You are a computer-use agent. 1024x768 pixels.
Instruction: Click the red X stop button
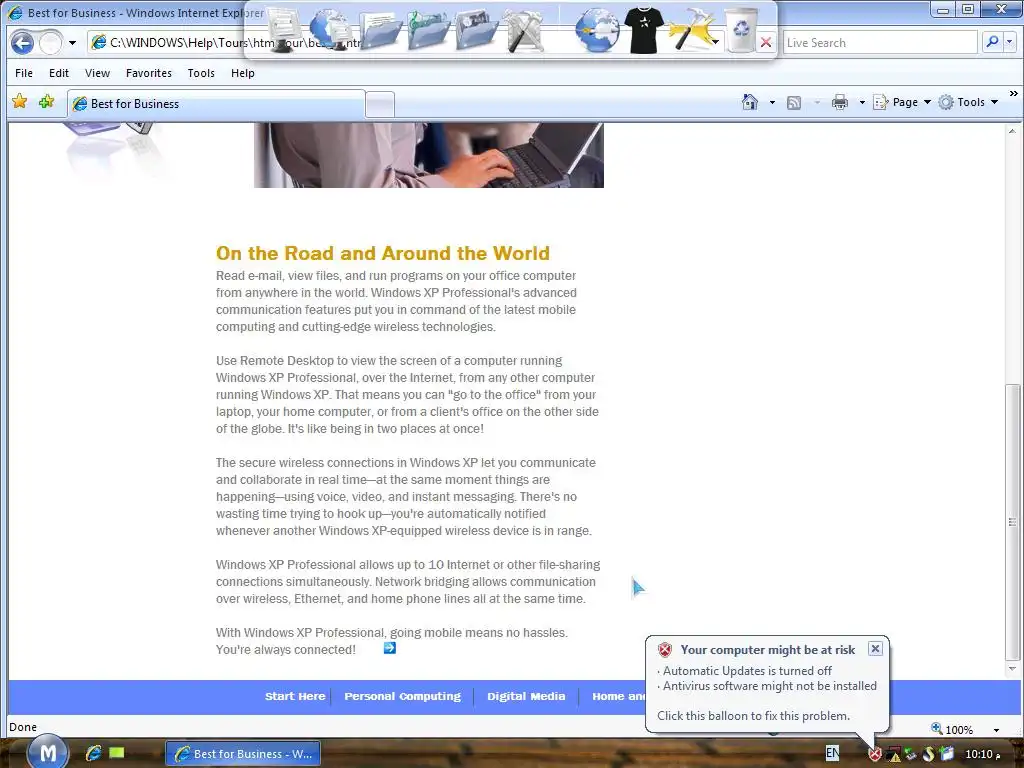pos(766,43)
